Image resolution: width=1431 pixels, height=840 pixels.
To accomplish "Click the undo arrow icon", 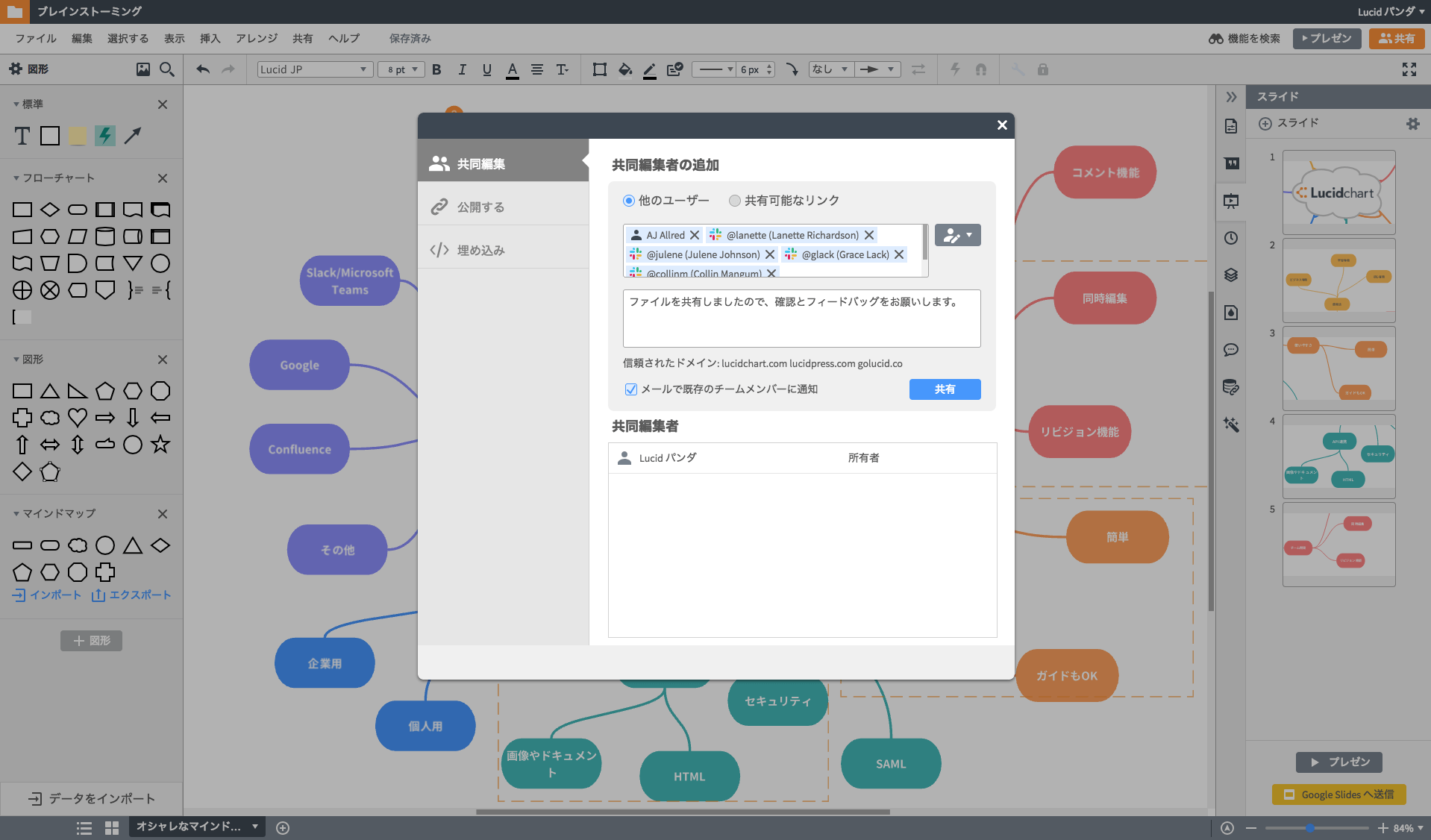I will pyautogui.click(x=202, y=69).
